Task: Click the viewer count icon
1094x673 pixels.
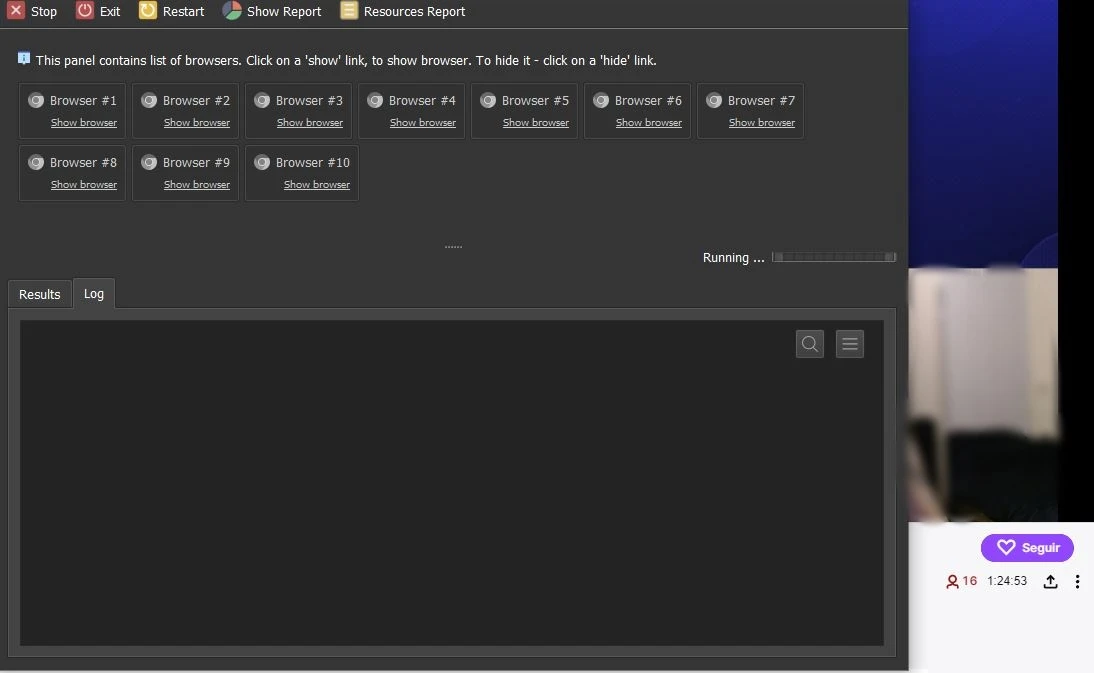Action: 952,581
